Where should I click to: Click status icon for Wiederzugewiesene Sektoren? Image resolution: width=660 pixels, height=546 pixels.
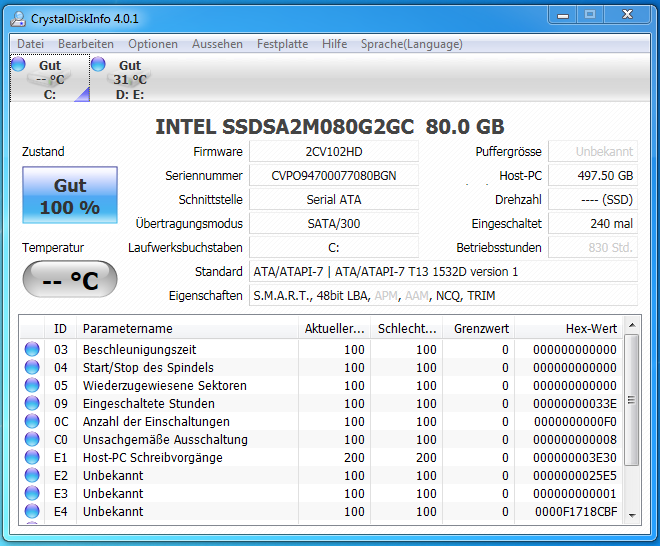point(32,385)
